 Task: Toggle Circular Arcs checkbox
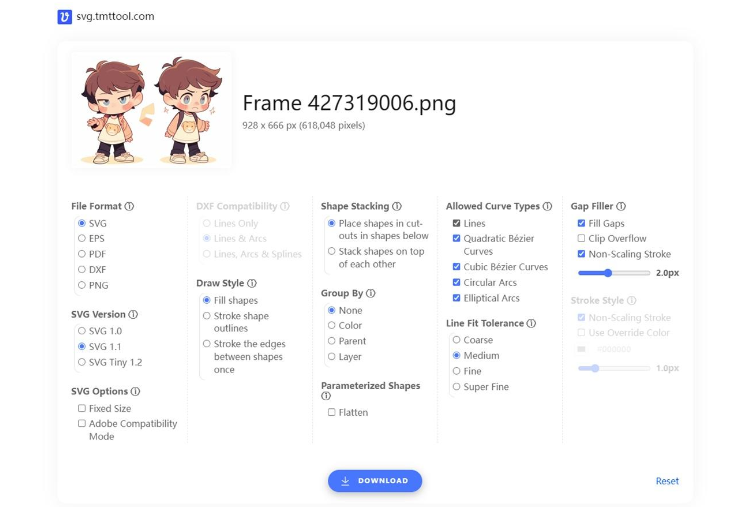coord(457,283)
